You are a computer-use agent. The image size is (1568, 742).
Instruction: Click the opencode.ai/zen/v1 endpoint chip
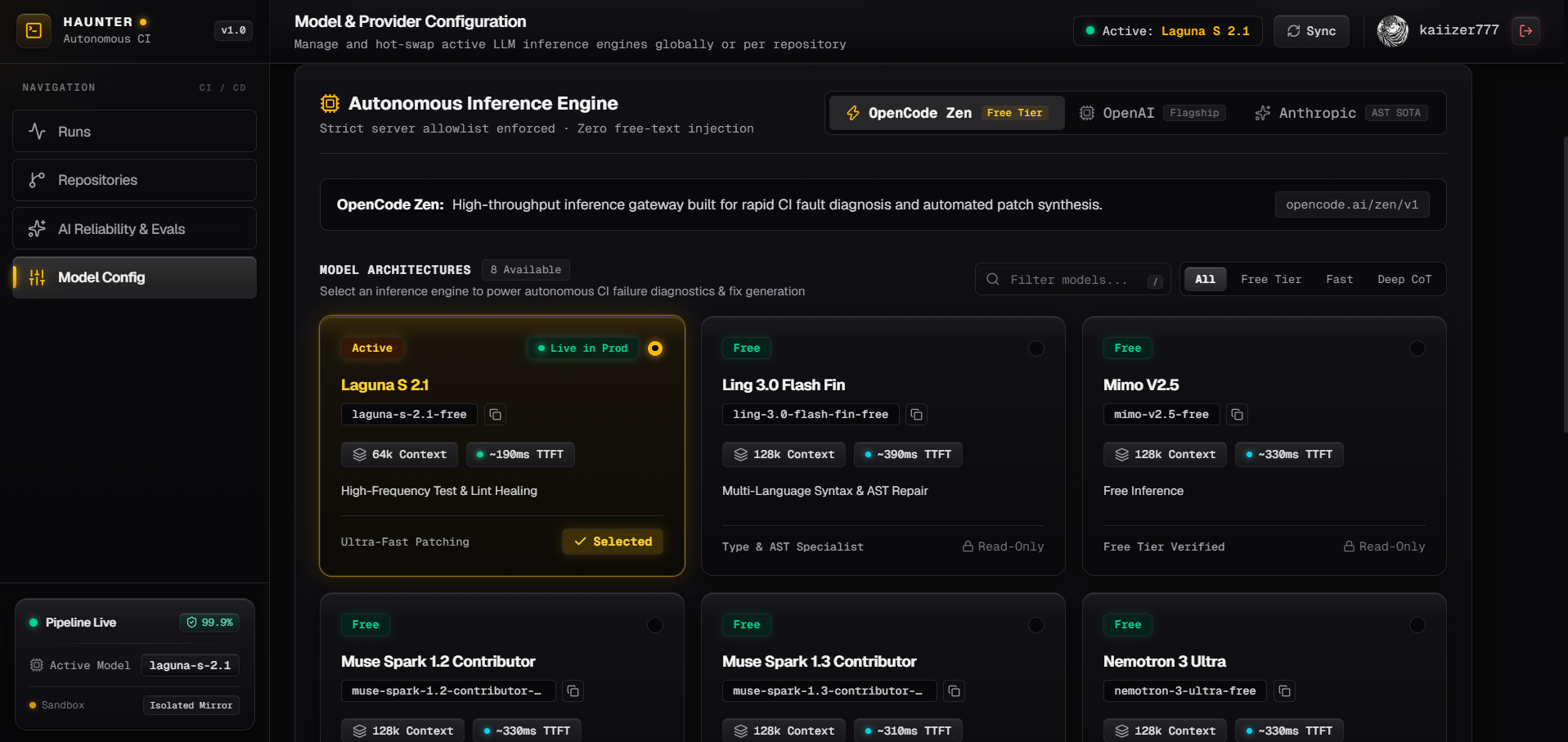(1352, 205)
